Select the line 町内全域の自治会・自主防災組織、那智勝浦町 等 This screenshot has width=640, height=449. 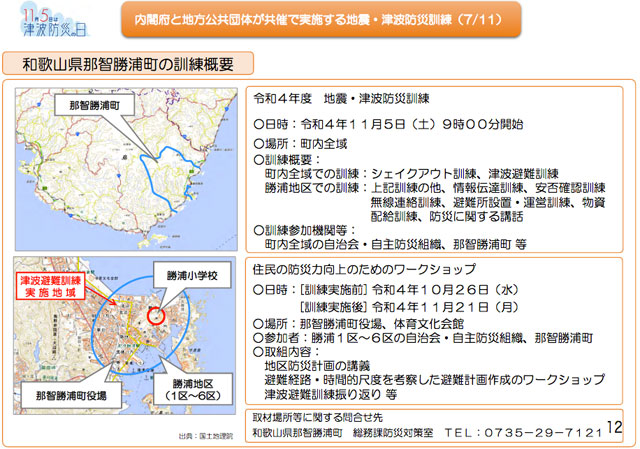tap(396, 245)
